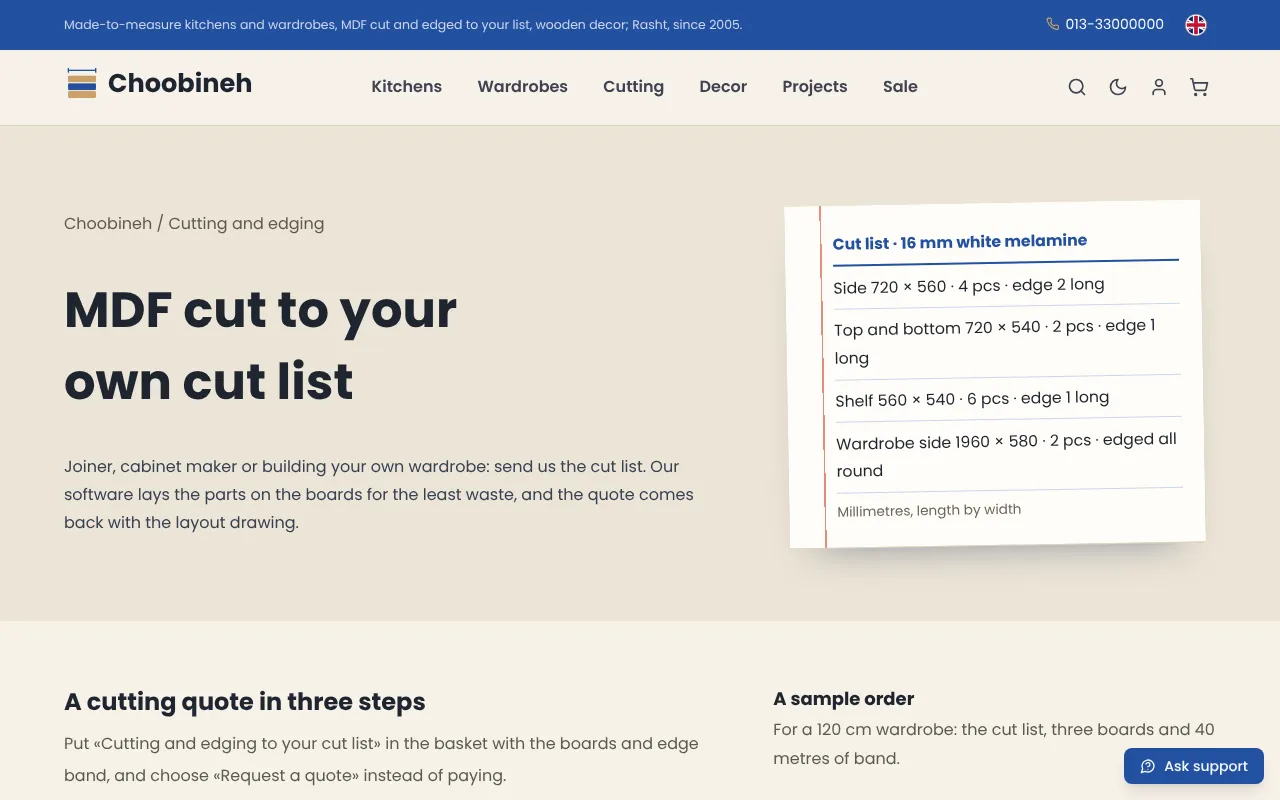Image resolution: width=1280 pixels, height=800 pixels.
Task: Toggle dark mode with the moon icon
Action: click(1118, 87)
